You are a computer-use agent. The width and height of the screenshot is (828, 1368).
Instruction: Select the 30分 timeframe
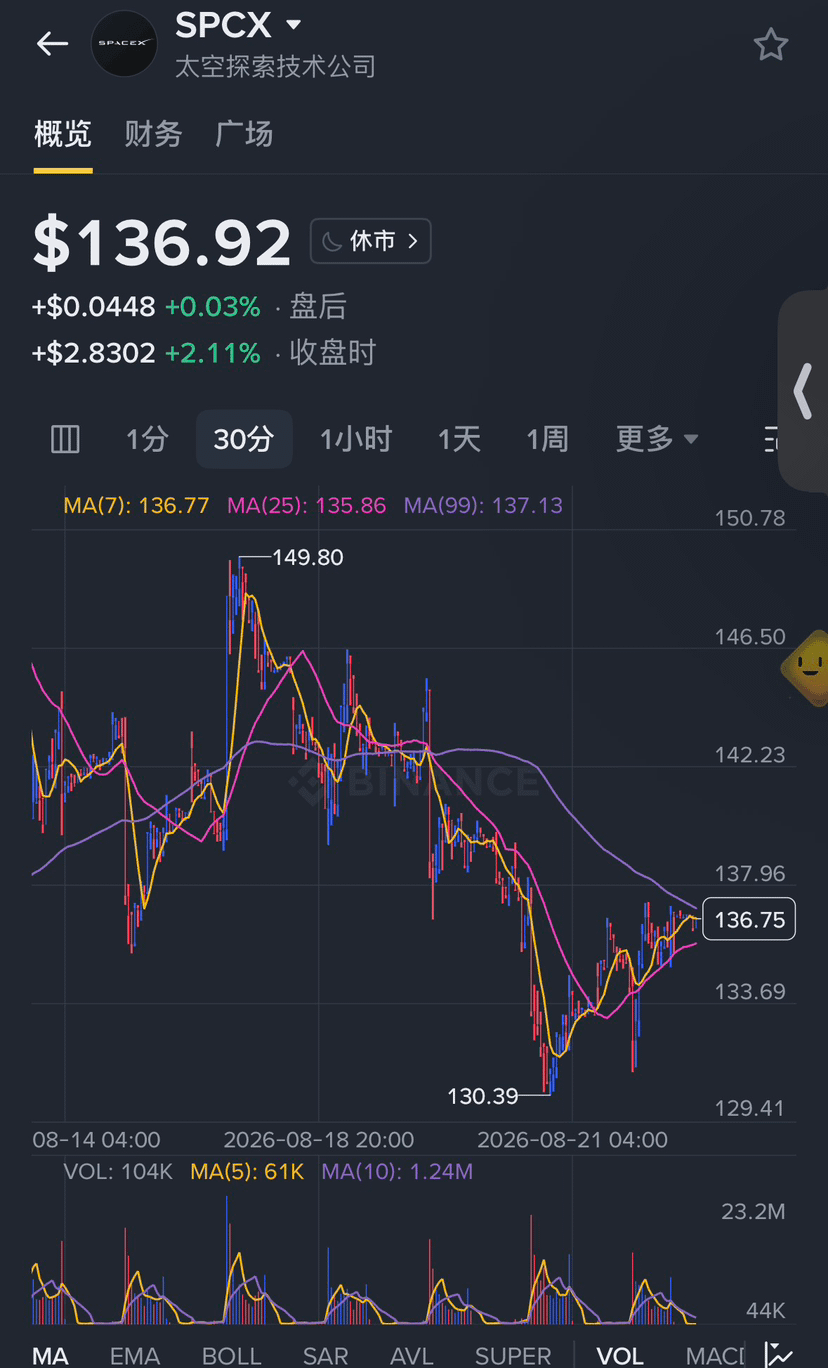point(244,439)
